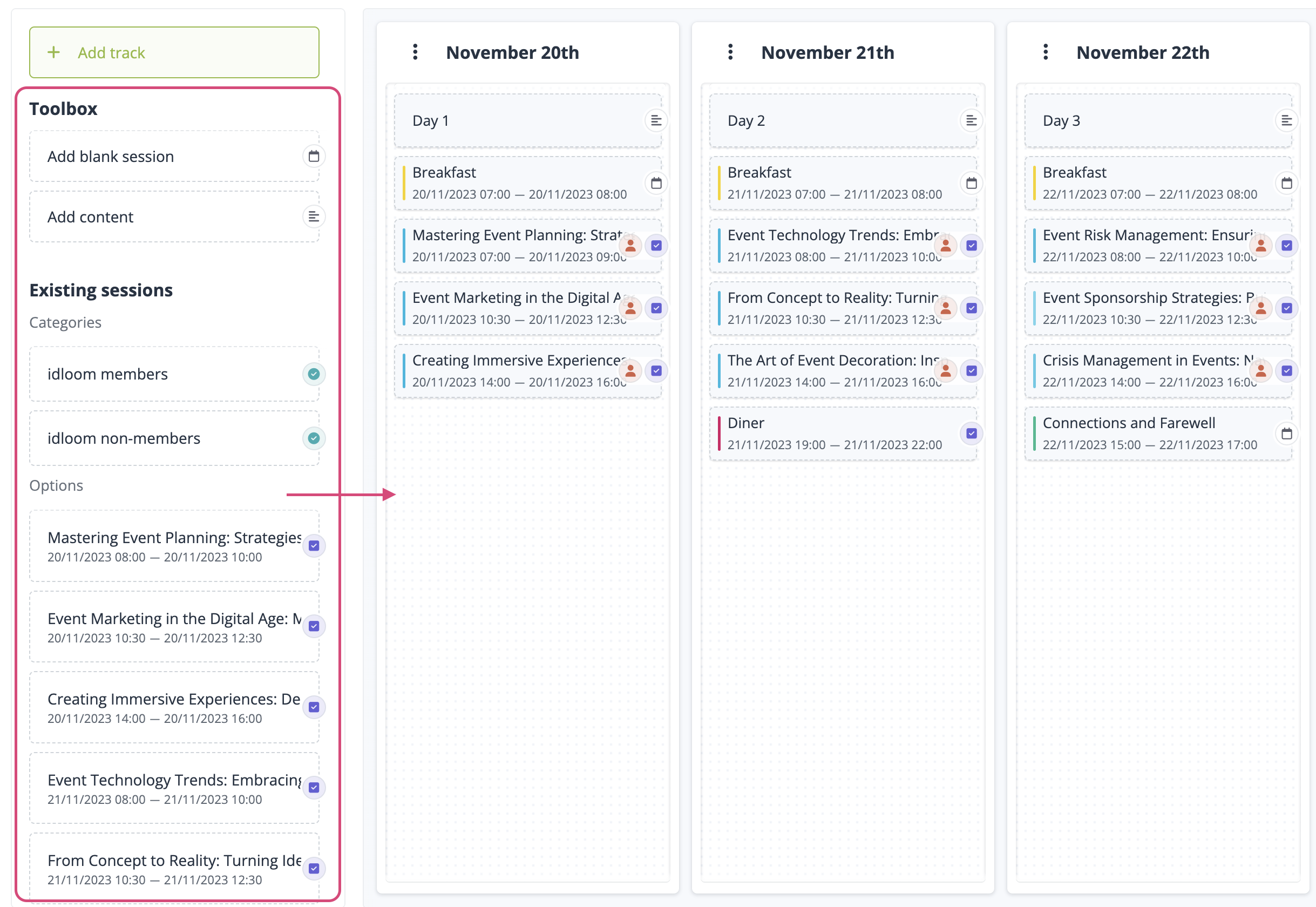Click checkbox icon on Event Sponsorship Strategies
Screen dimensions: 1316x907
1286,308
